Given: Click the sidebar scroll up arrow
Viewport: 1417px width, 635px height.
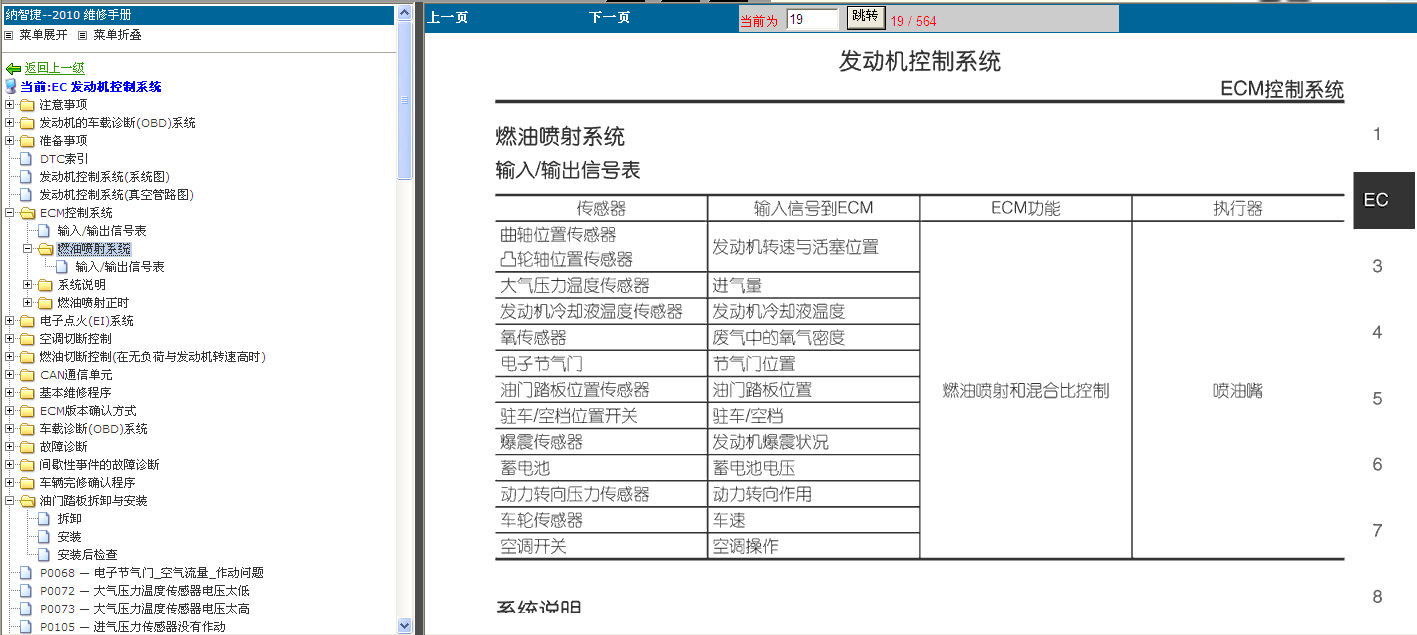Looking at the screenshot, I should pyautogui.click(x=405, y=13).
